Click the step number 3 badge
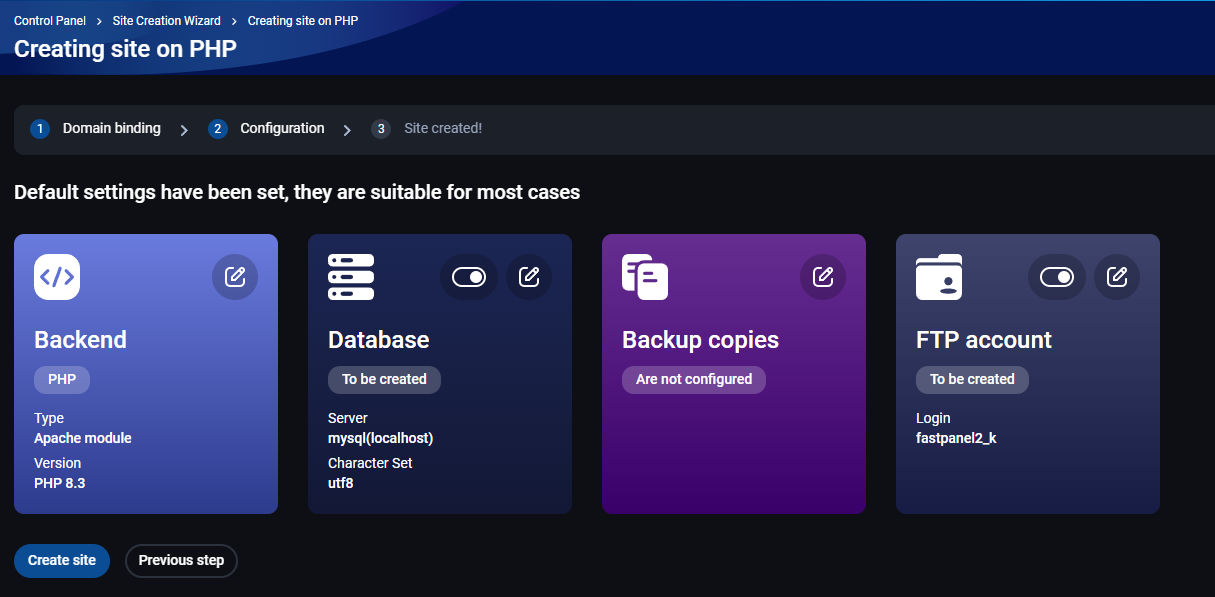Viewport: 1215px width, 597px height. point(381,129)
